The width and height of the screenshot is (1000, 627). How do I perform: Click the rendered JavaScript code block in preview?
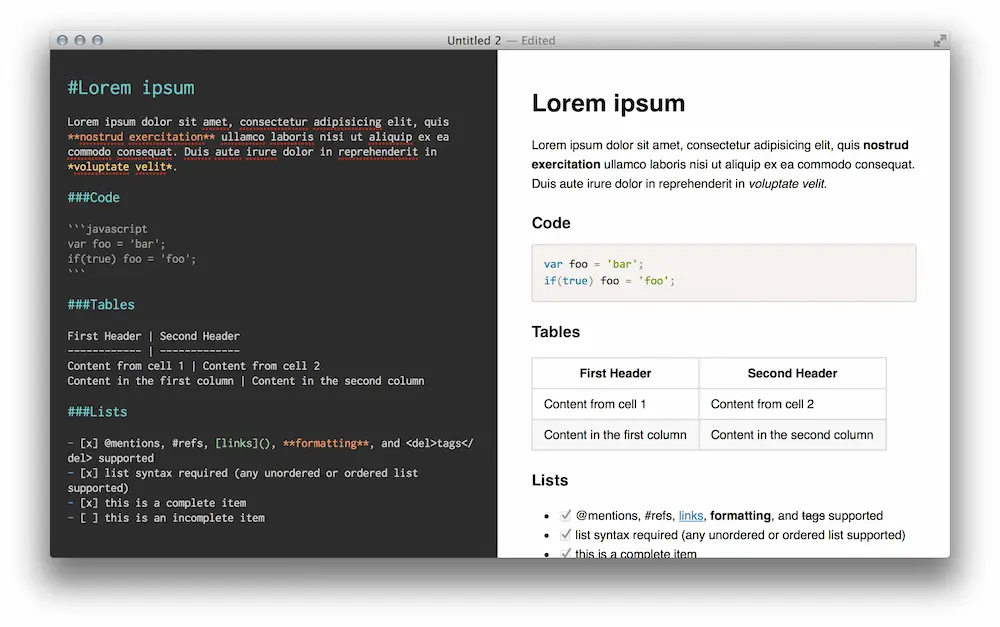pos(723,273)
